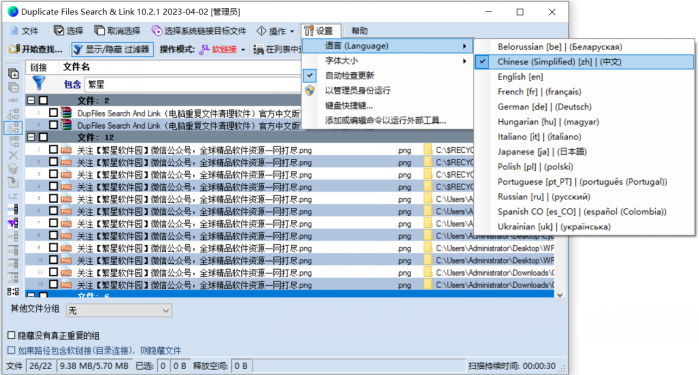Click the 包含 filter link
This screenshot has width=699, height=375.
tap(72, 84)
